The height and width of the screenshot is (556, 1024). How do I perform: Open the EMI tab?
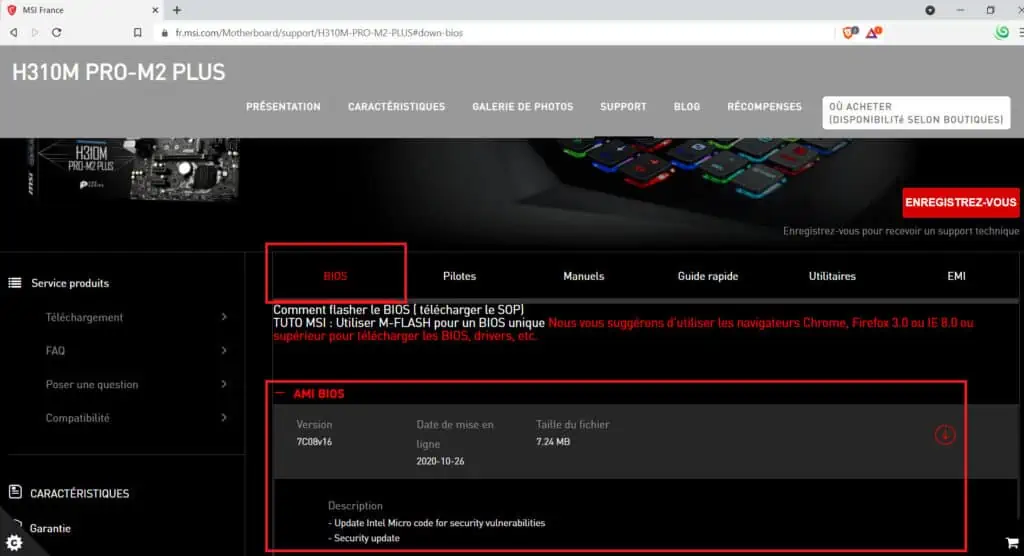tap(956, 276)
